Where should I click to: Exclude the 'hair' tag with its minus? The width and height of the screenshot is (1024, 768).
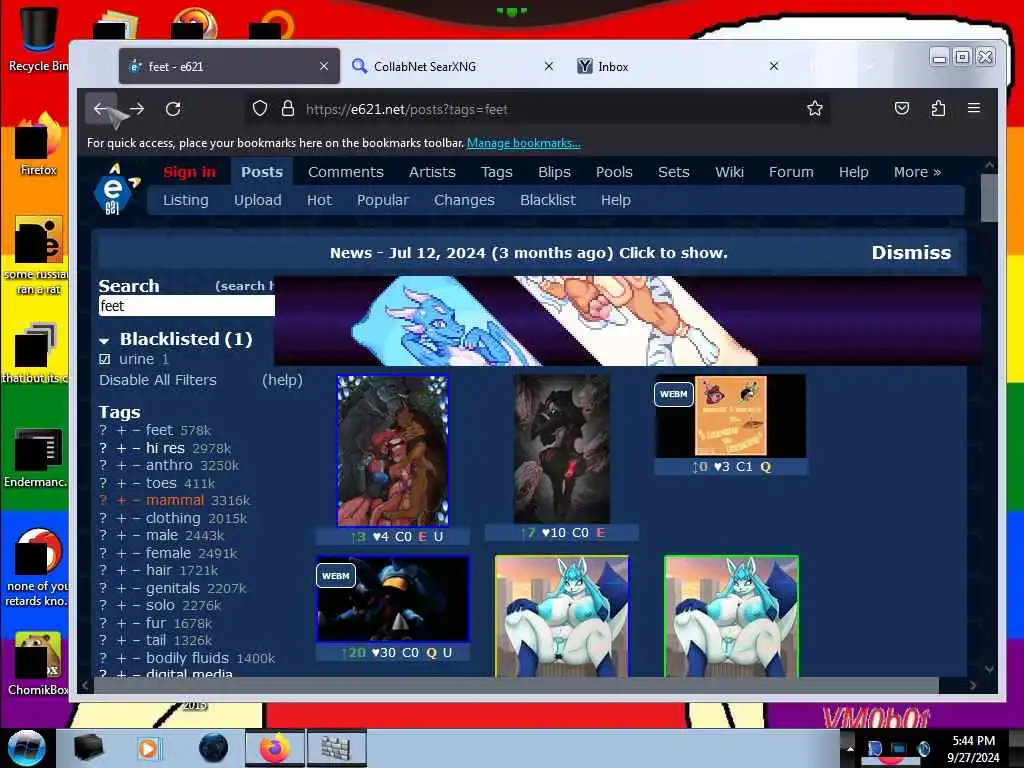pyautogui.click(x=136, y=571)
